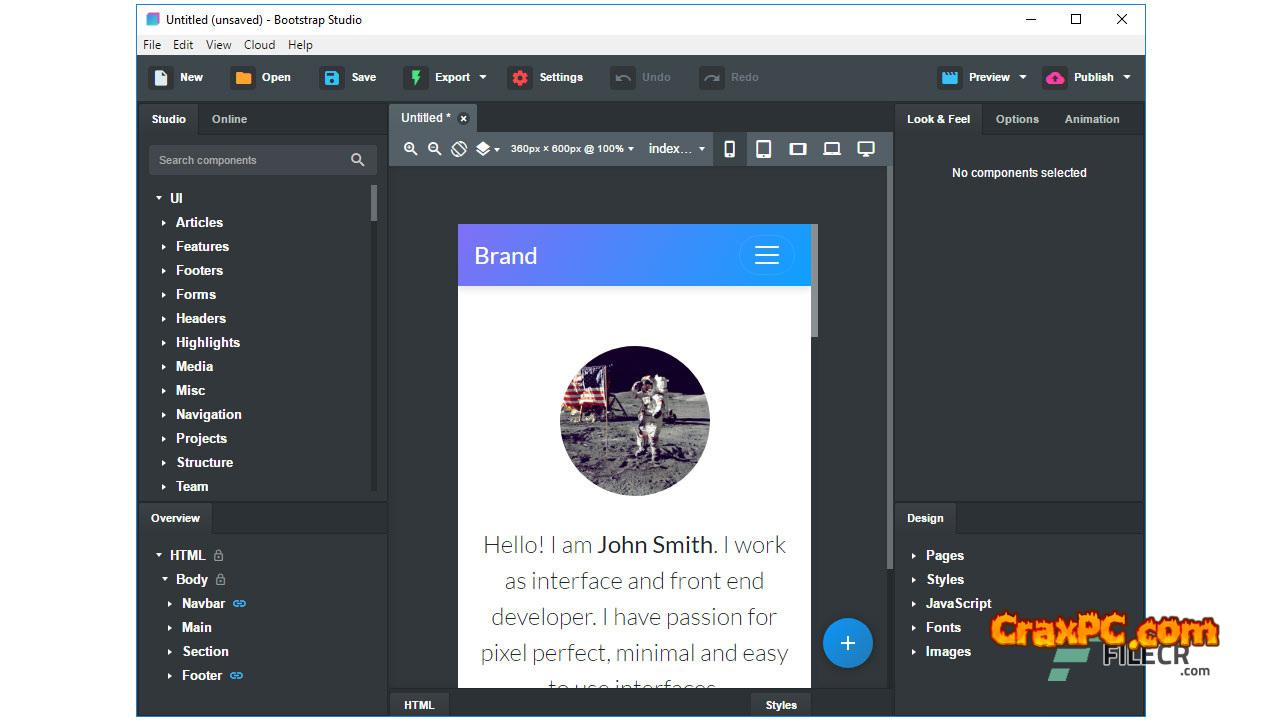
Task: Open the Export dropdown arrow
Action: coord(483,78)
